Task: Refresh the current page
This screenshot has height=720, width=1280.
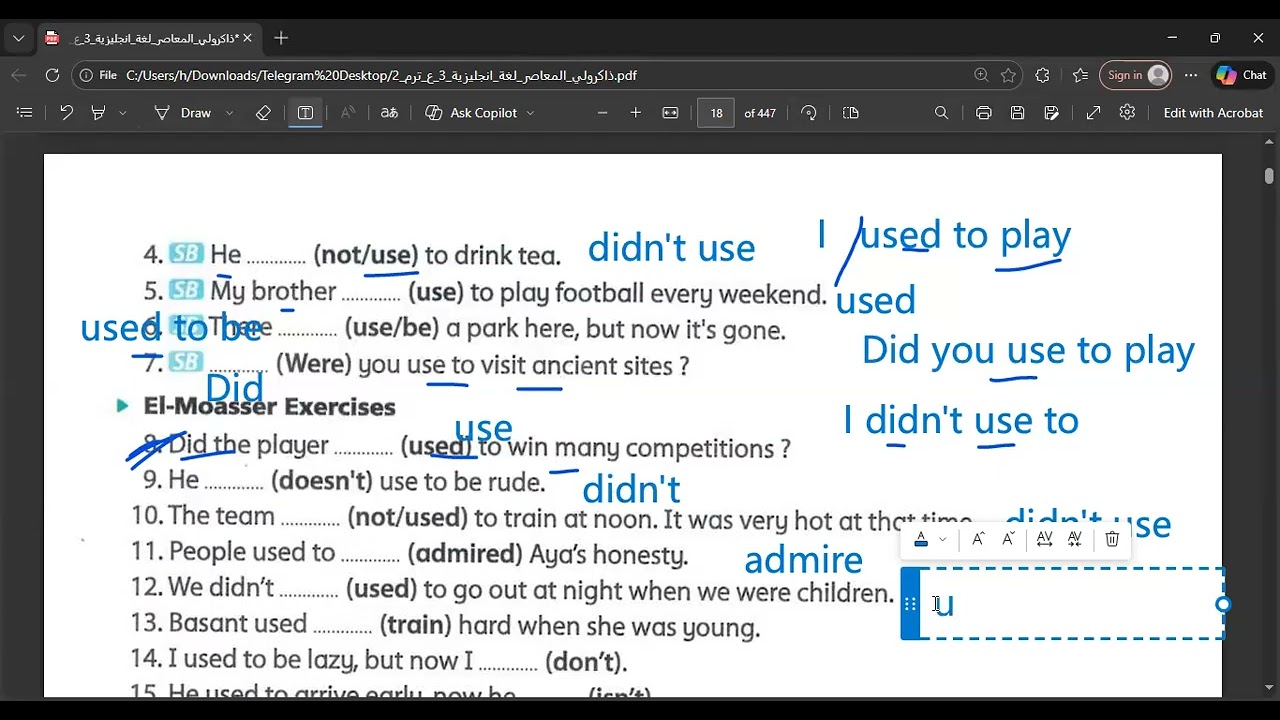Action: pyautogui.click(x=52, y=75)
